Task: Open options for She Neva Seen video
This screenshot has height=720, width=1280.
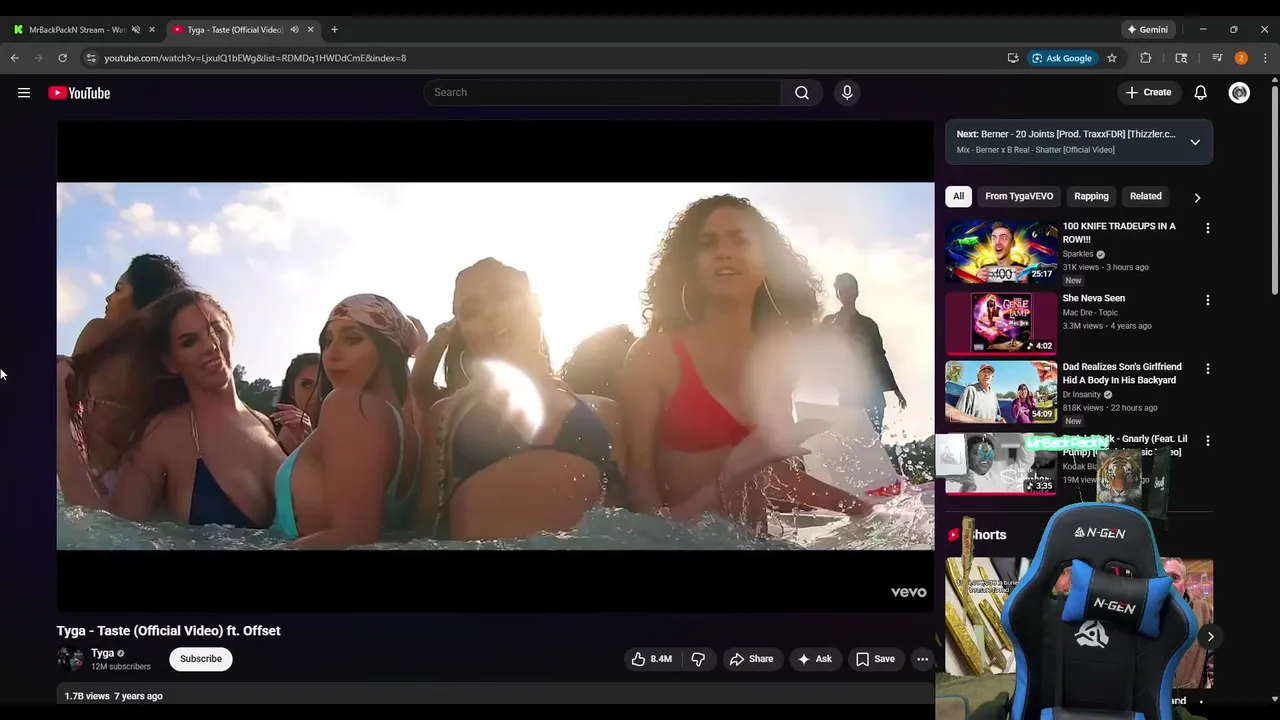Action: pyautogui.click(x=1207, y=300)
